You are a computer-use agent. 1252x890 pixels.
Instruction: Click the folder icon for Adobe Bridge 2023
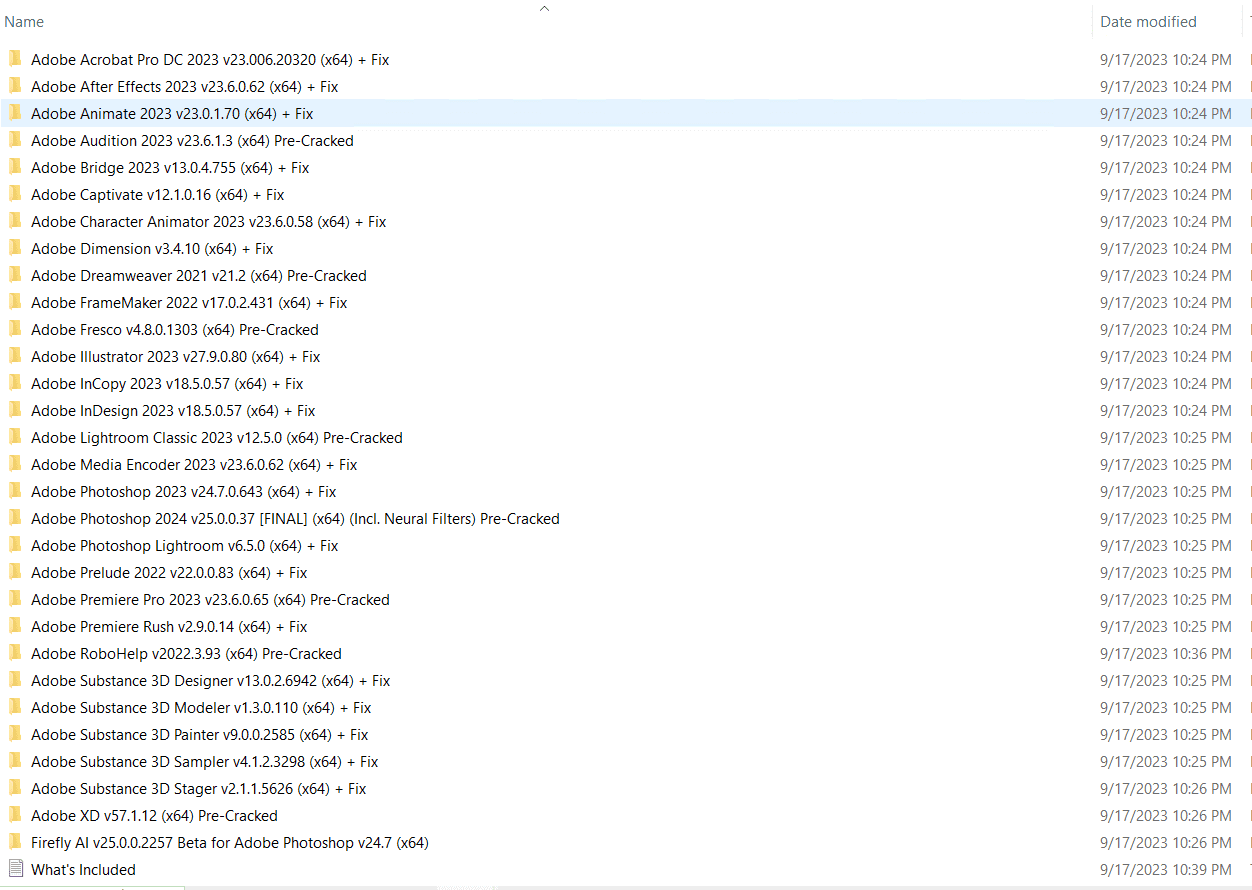click(x=15, y=167)
